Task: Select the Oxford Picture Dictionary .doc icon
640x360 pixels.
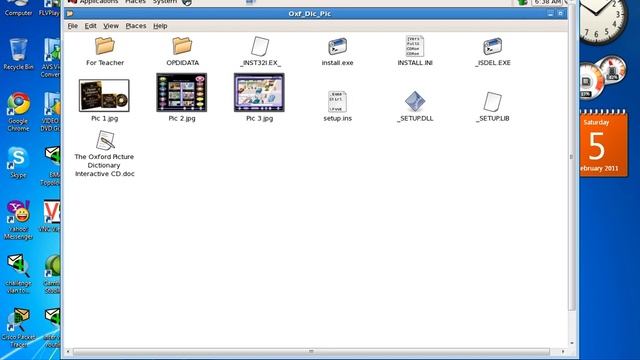Action: coord(105,140)
